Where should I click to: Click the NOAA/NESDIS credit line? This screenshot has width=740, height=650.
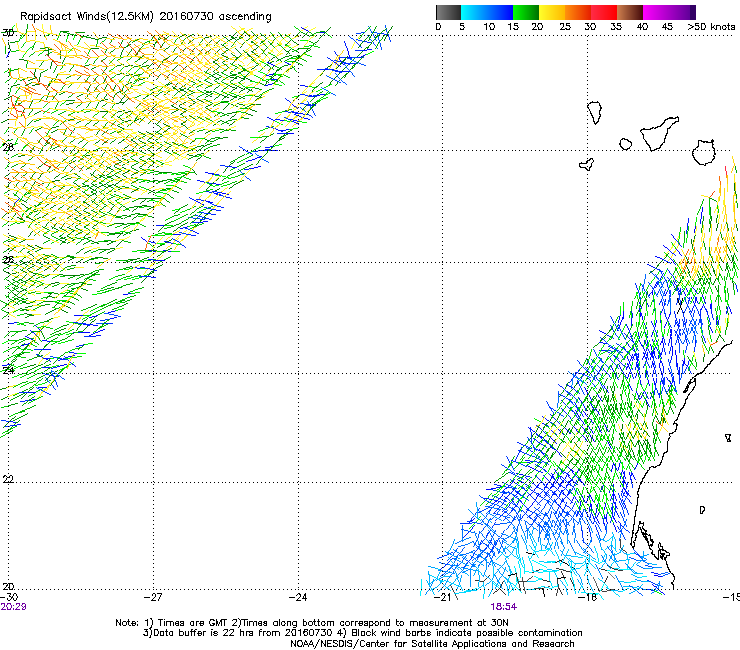[432, 644]
